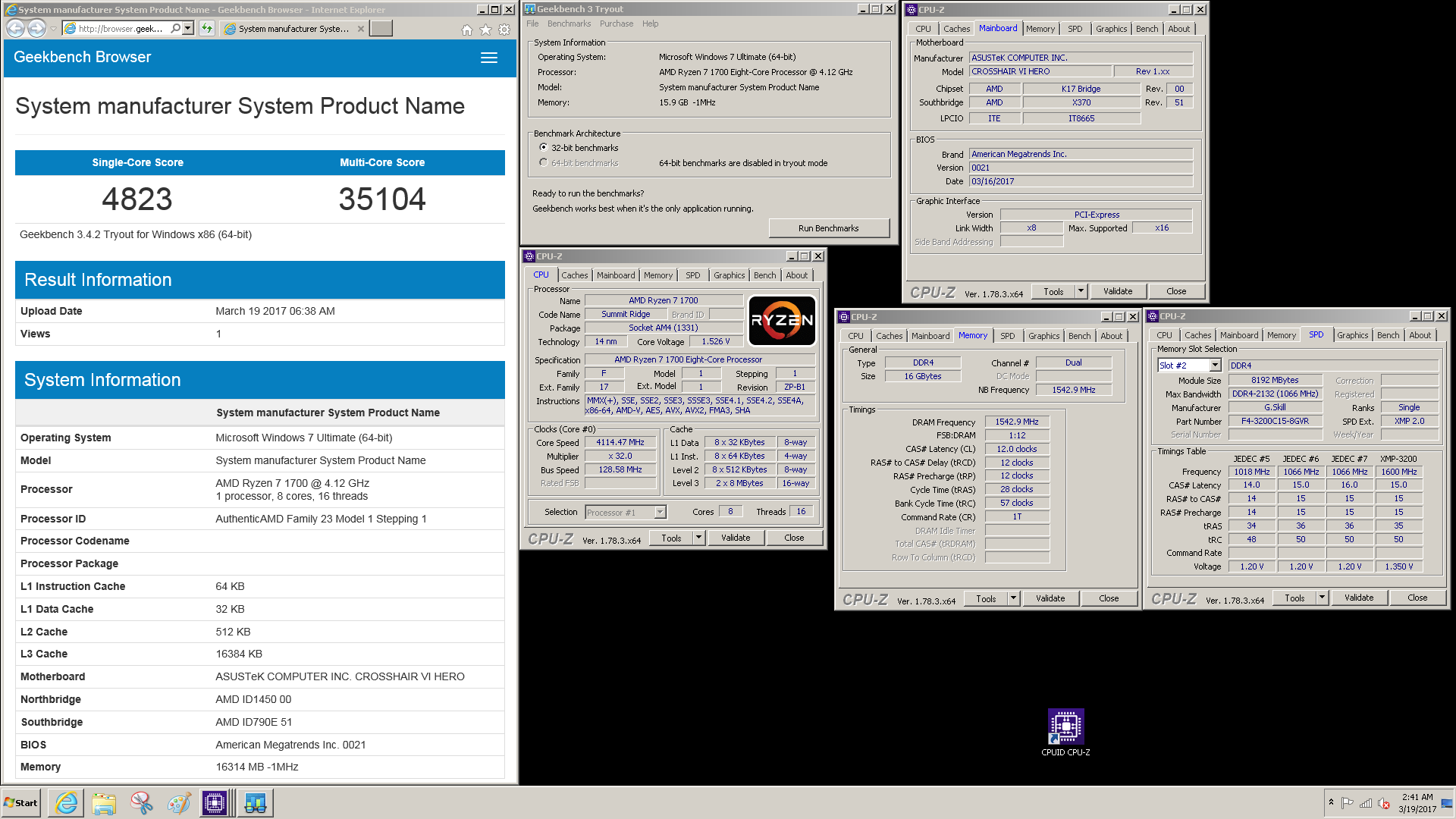Image resolution: width=1456 pixels, height=819 pixels.
Task: Open the network signal tray icon
Action: pyautogui.click(x=1366, y=803)
